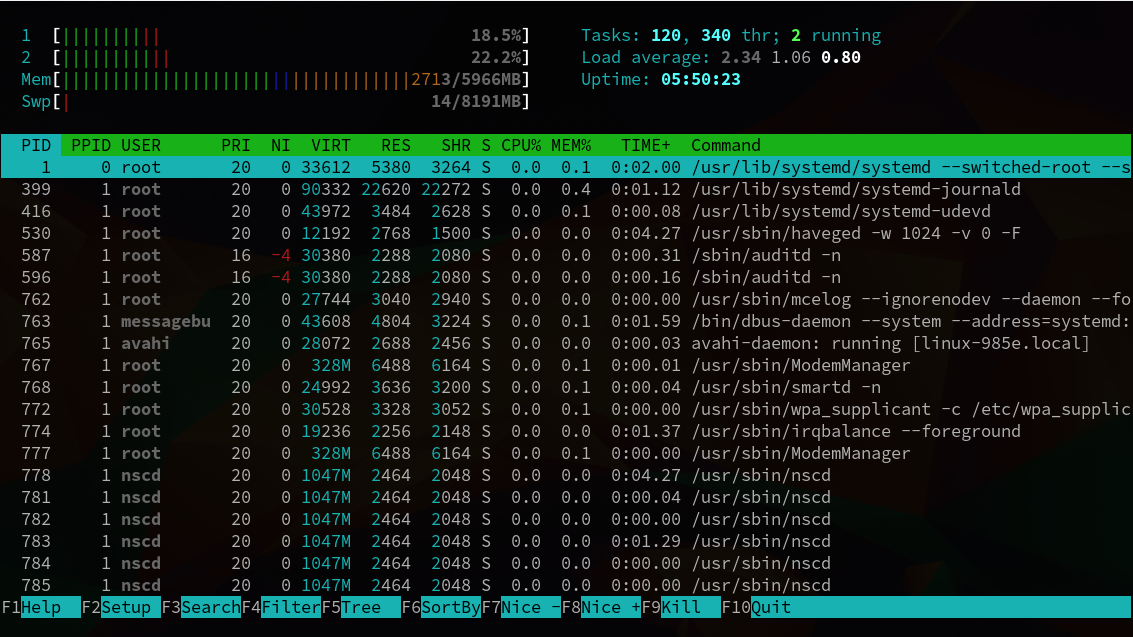Click F9 Kill in function bar

[x=681, y=607]
